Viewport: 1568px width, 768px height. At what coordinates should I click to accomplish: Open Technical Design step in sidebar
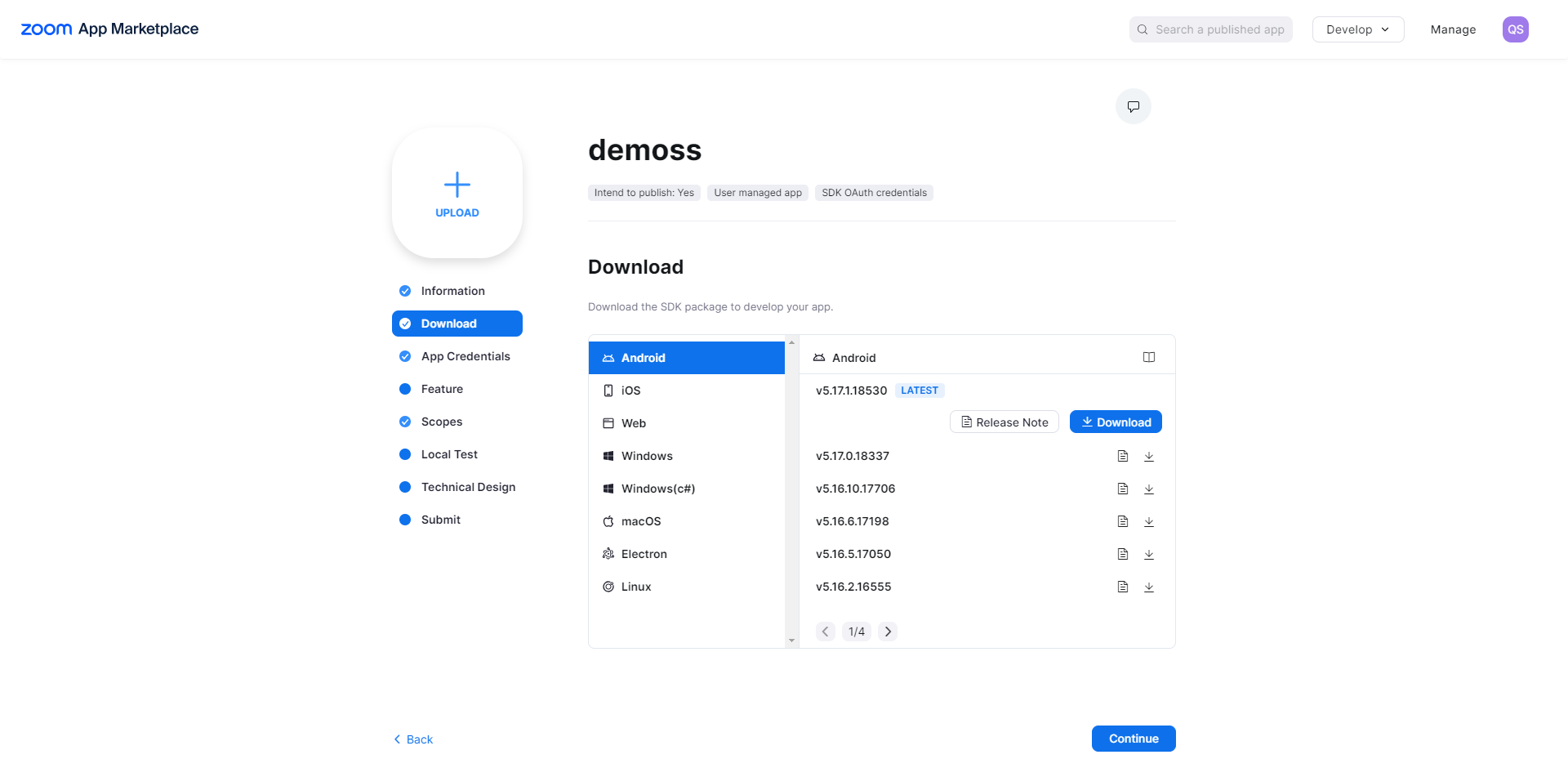468,487
